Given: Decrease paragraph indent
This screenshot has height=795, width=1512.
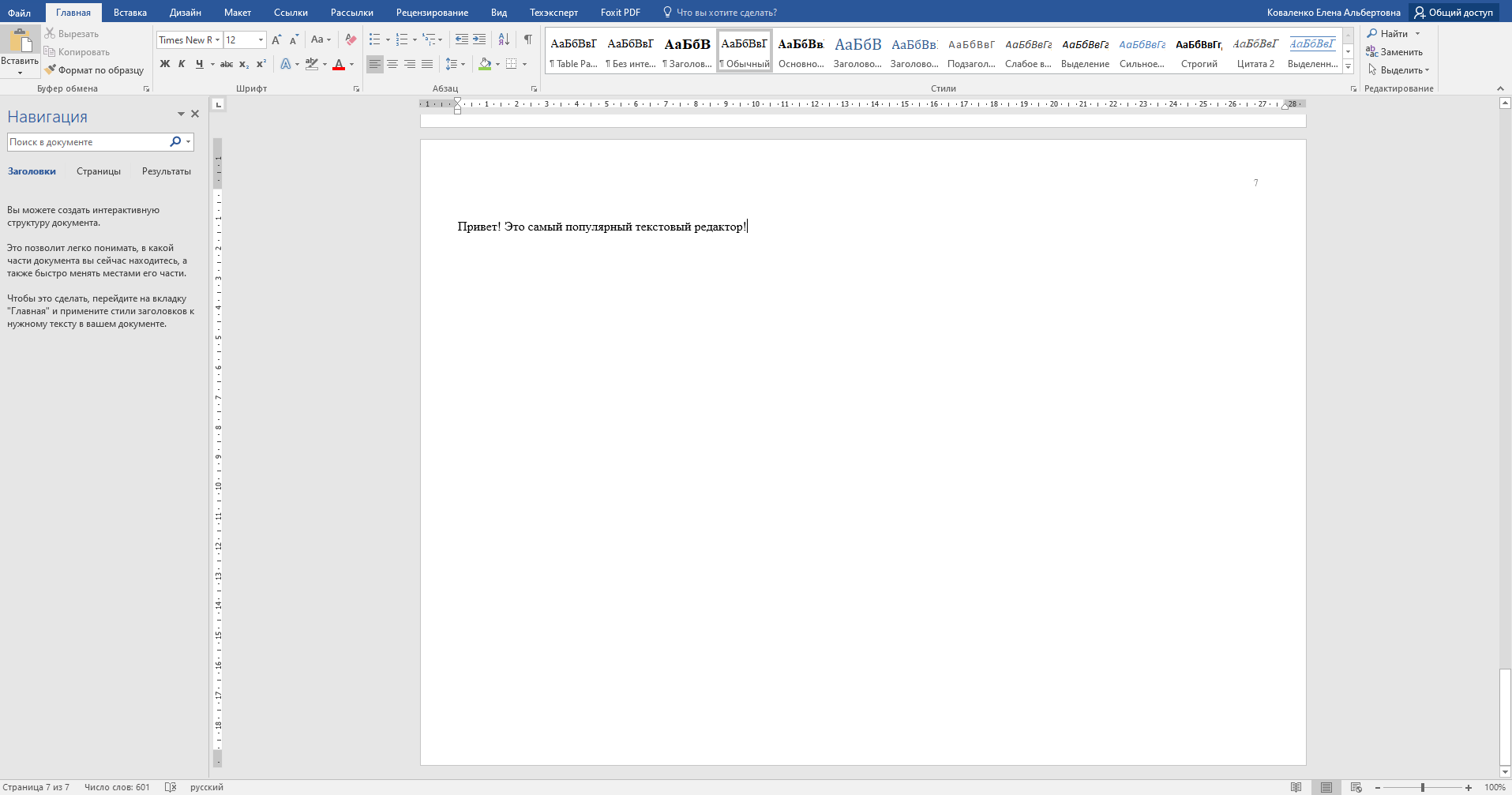Looking at the screenshot, I should coord(462,39).
